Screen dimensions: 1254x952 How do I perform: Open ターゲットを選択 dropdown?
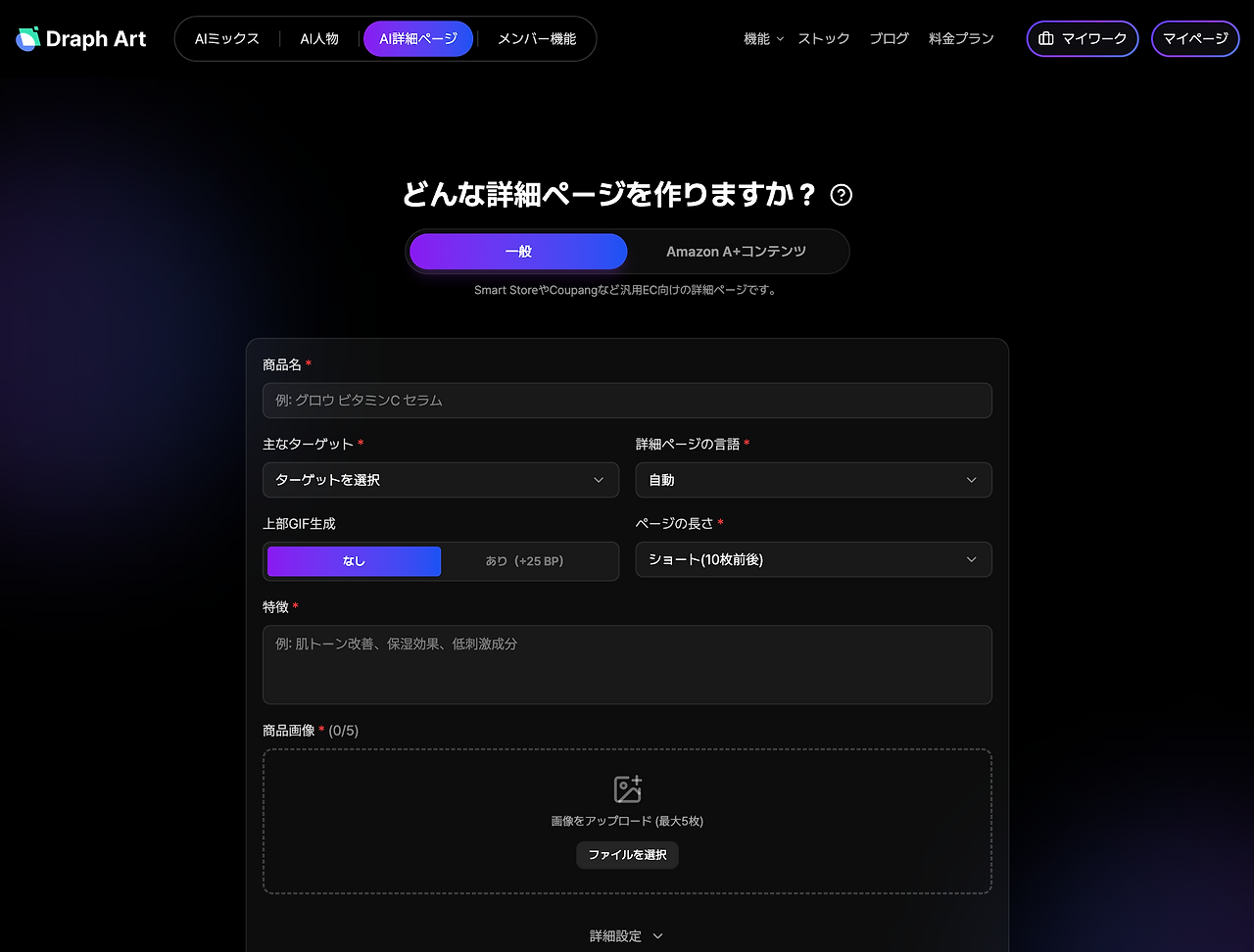click(x=441, y=480)
